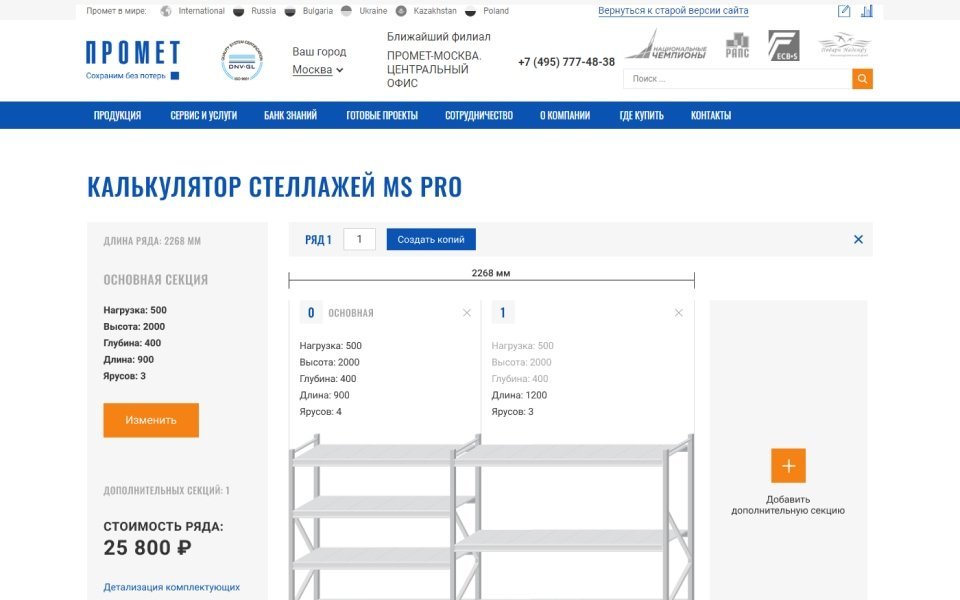Click the shelving rack illustration
The height and width of the screenshot is (600, 960).
tap(491, 517)
